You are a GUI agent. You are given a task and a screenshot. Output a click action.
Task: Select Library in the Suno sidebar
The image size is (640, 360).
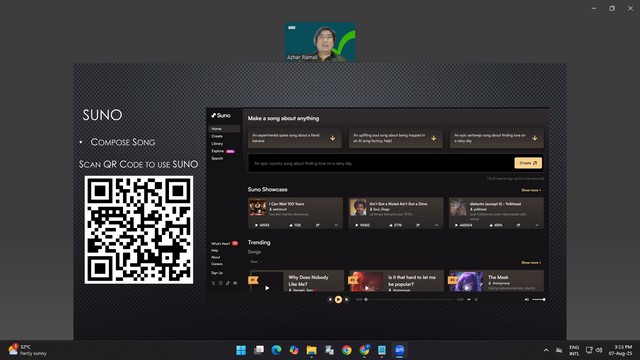(x=217, y=144)
